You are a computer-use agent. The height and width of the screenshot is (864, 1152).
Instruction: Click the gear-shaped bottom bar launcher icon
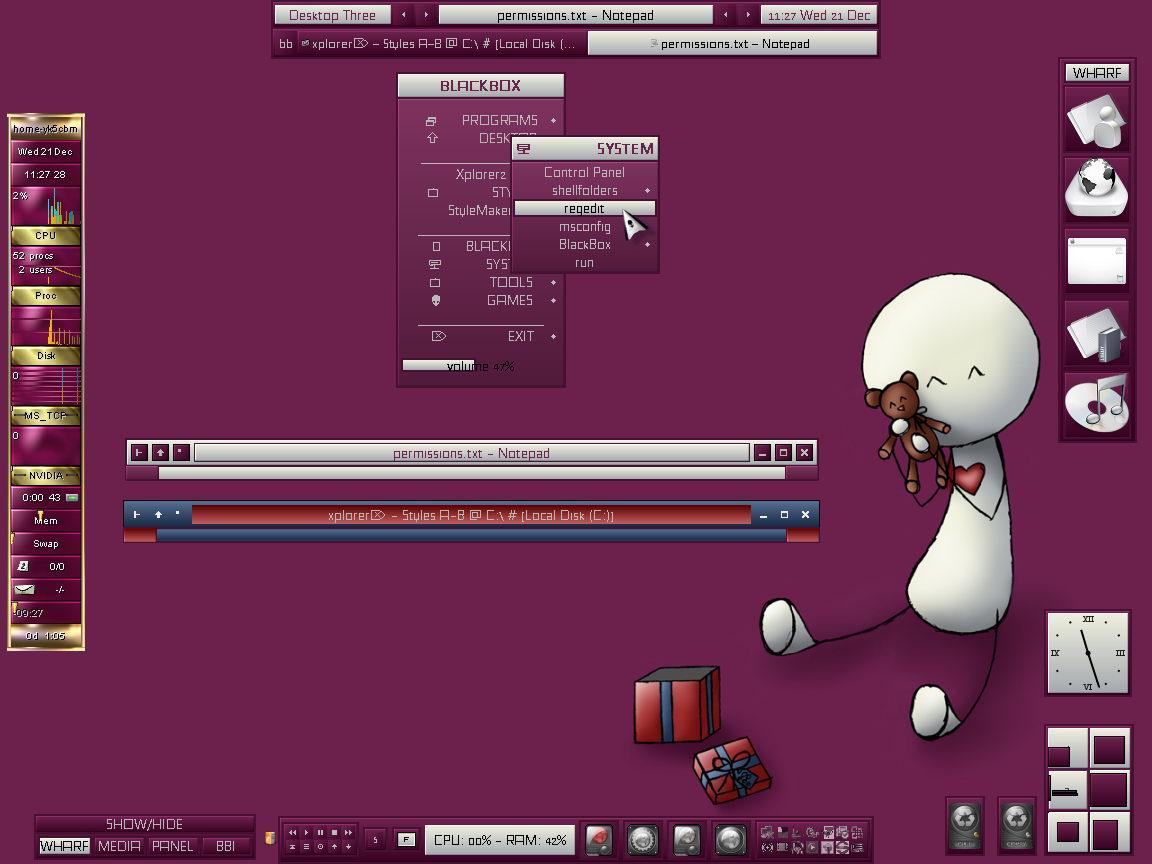(643, 839)
